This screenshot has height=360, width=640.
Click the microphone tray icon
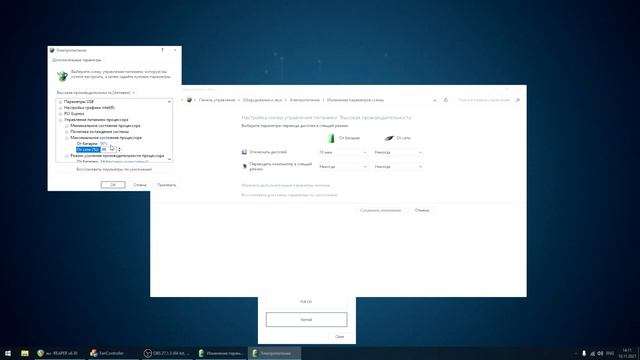[x=584, y=353]
